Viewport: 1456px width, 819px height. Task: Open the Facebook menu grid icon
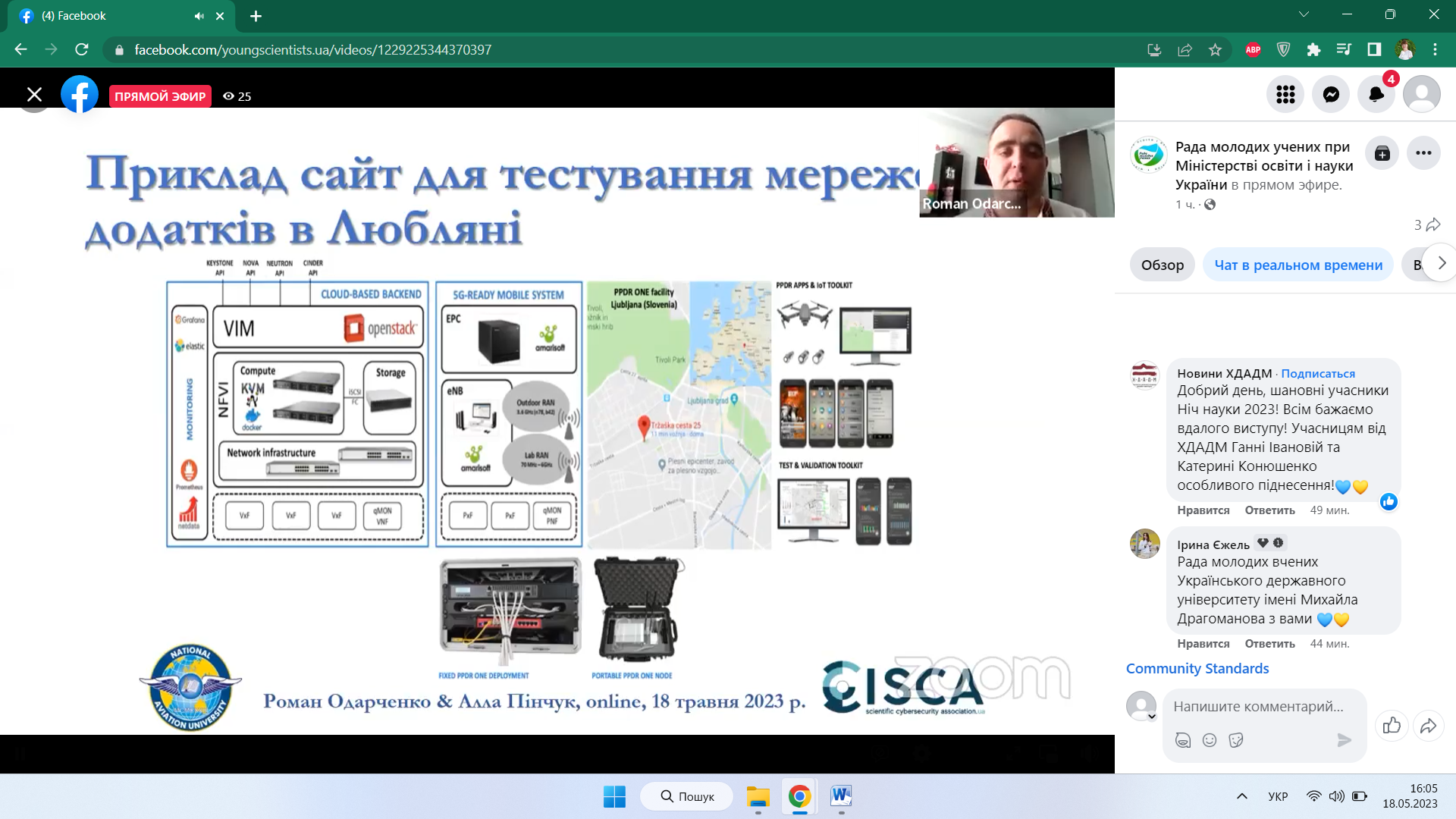[x=1285, y=95]
